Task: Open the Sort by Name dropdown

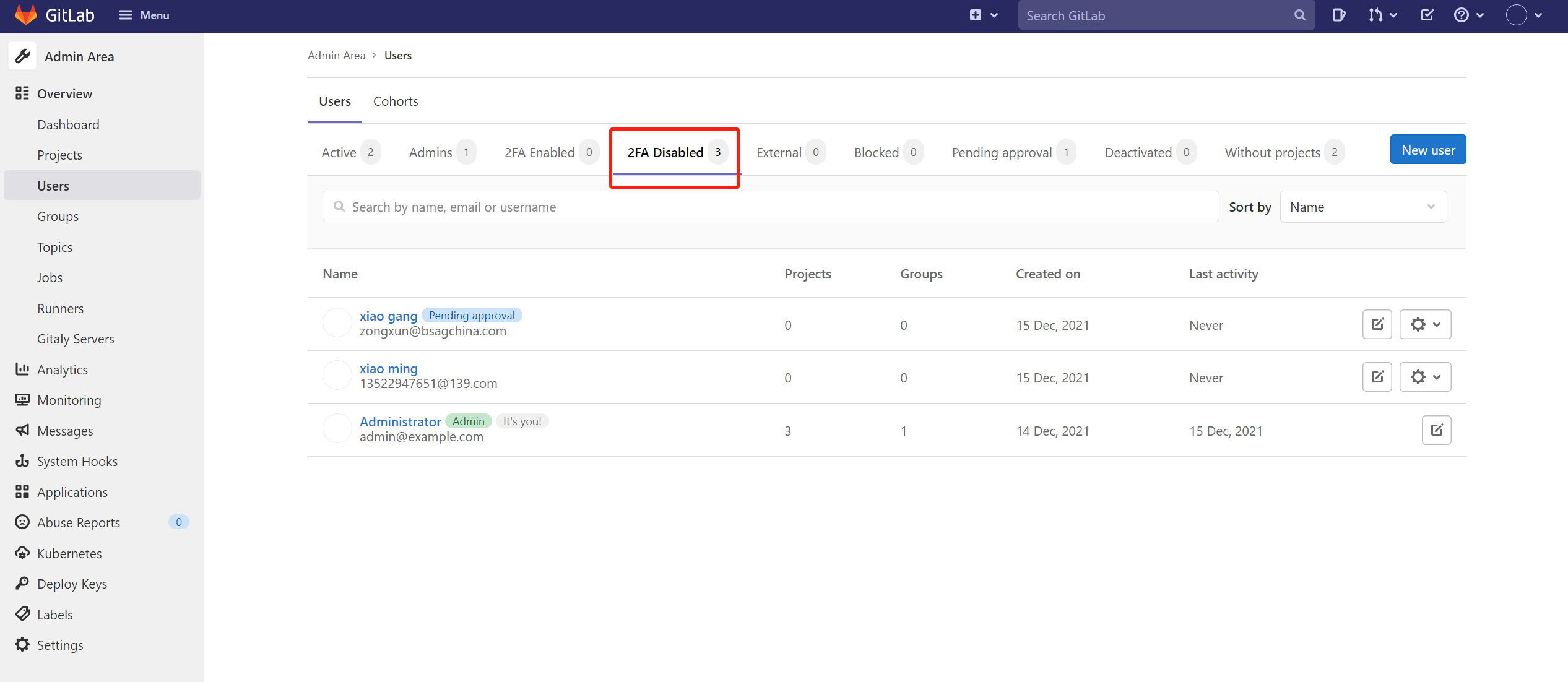Action: coord(1363,207)
